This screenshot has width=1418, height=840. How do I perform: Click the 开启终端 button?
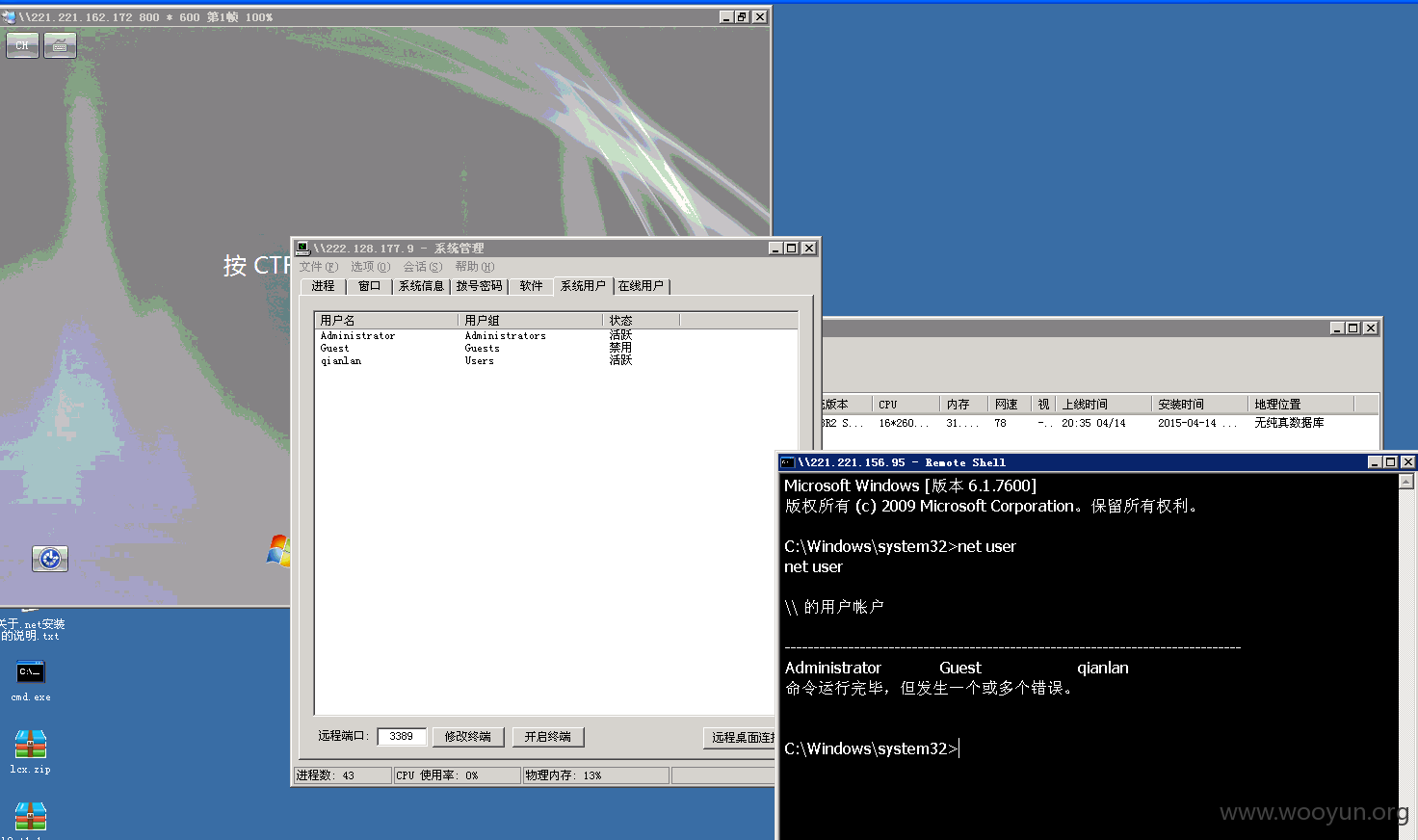click(x=548, y=737)
